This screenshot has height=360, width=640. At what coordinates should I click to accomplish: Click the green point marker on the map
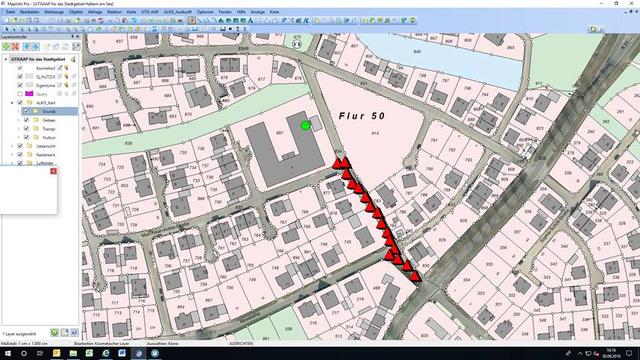point(305,126)
